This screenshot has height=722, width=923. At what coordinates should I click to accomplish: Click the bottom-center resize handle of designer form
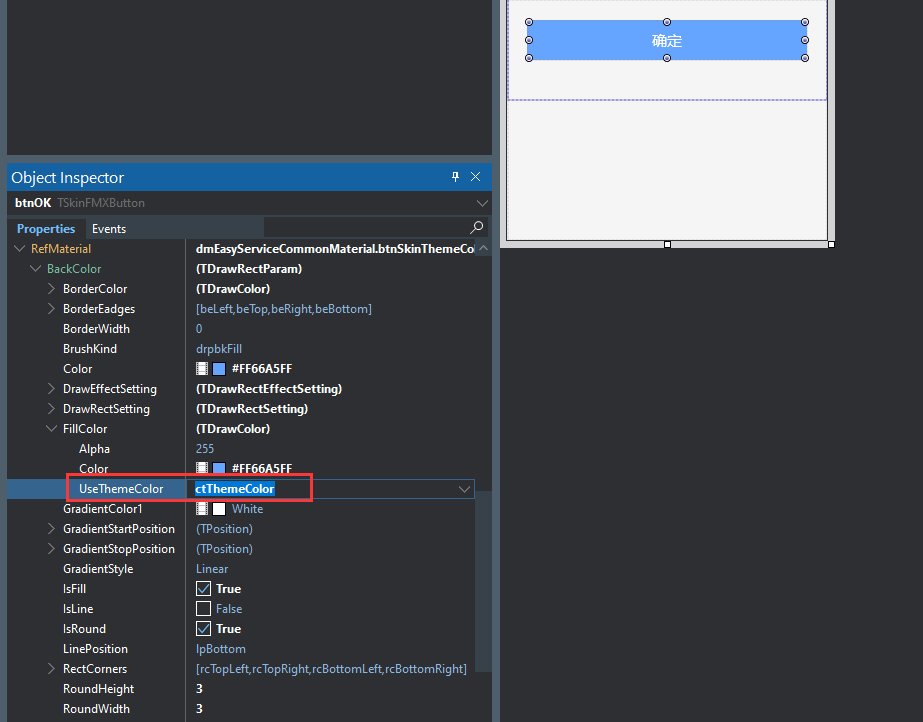click(667, 244)
